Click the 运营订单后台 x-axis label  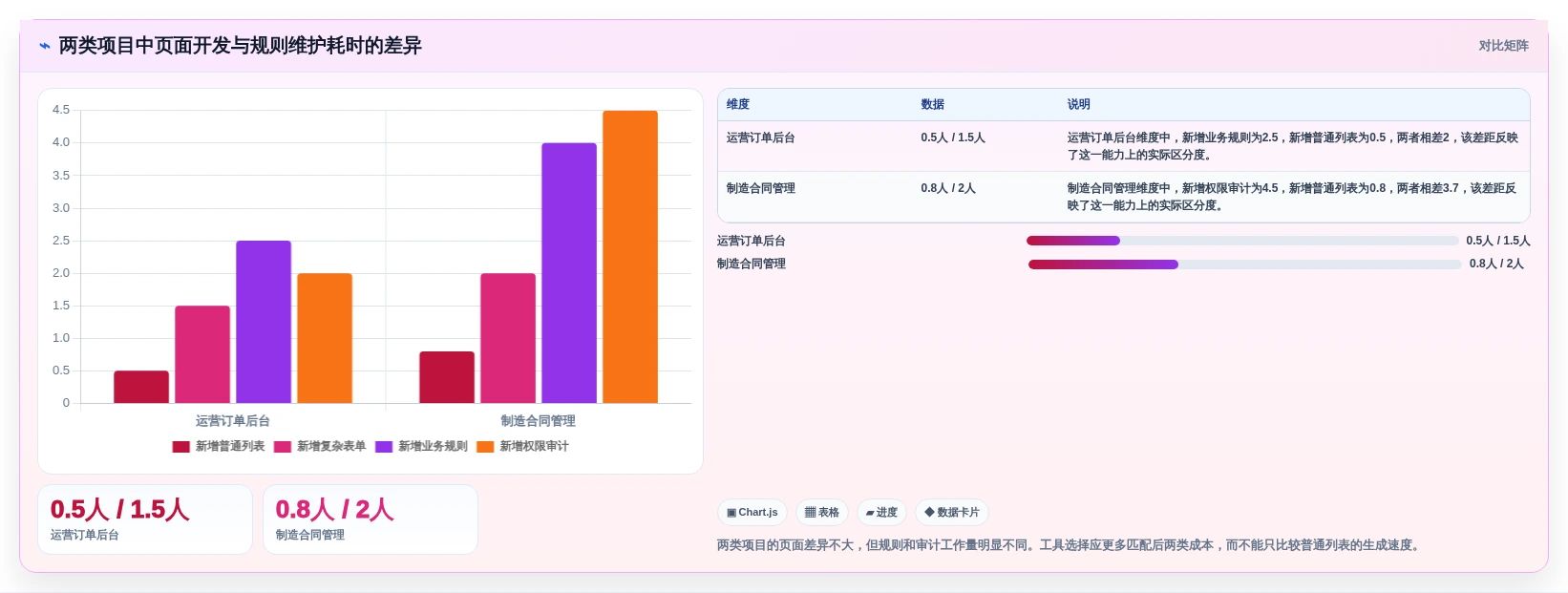click(233, 421)
